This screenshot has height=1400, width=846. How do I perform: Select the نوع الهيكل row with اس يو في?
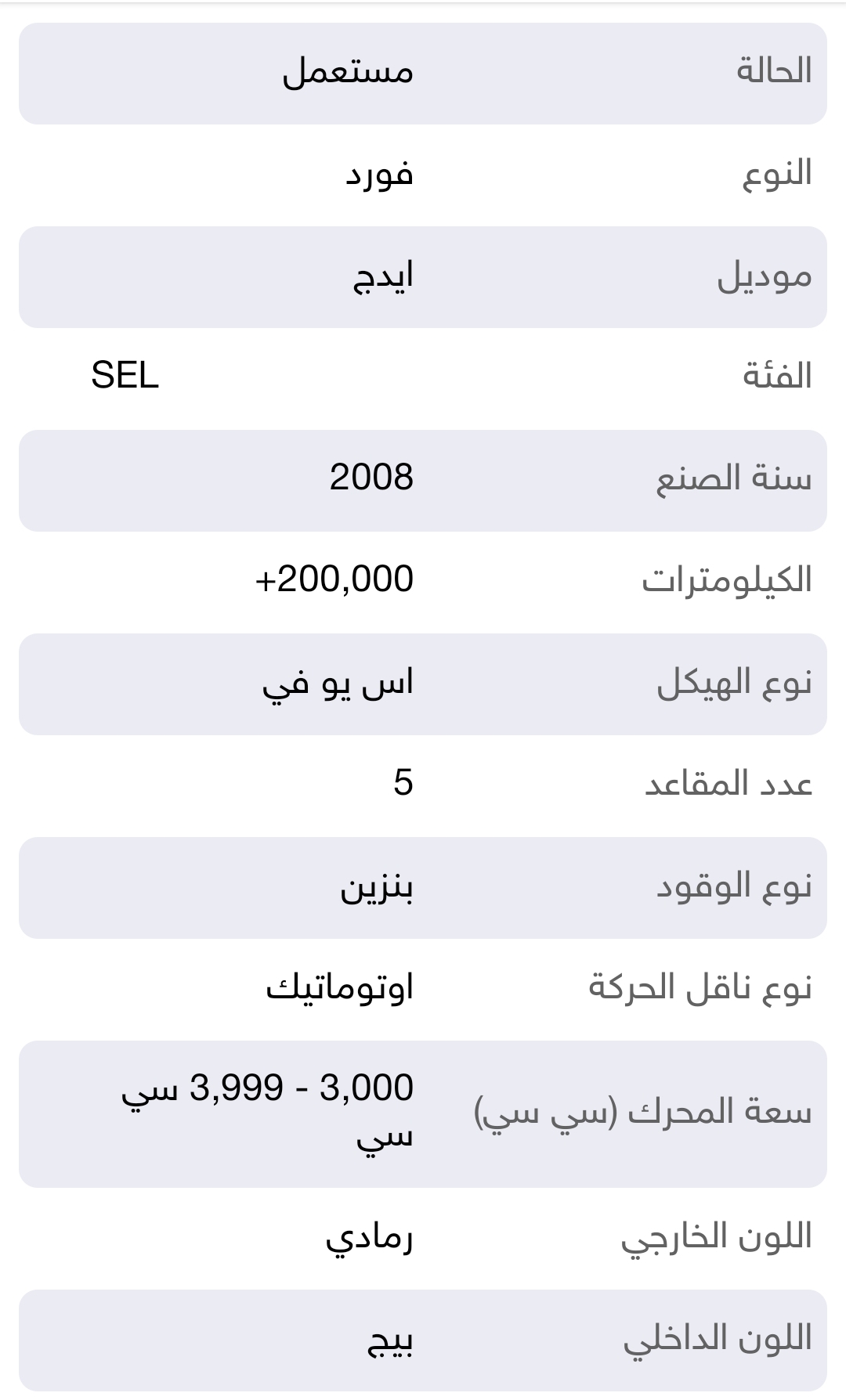point(423,684)
